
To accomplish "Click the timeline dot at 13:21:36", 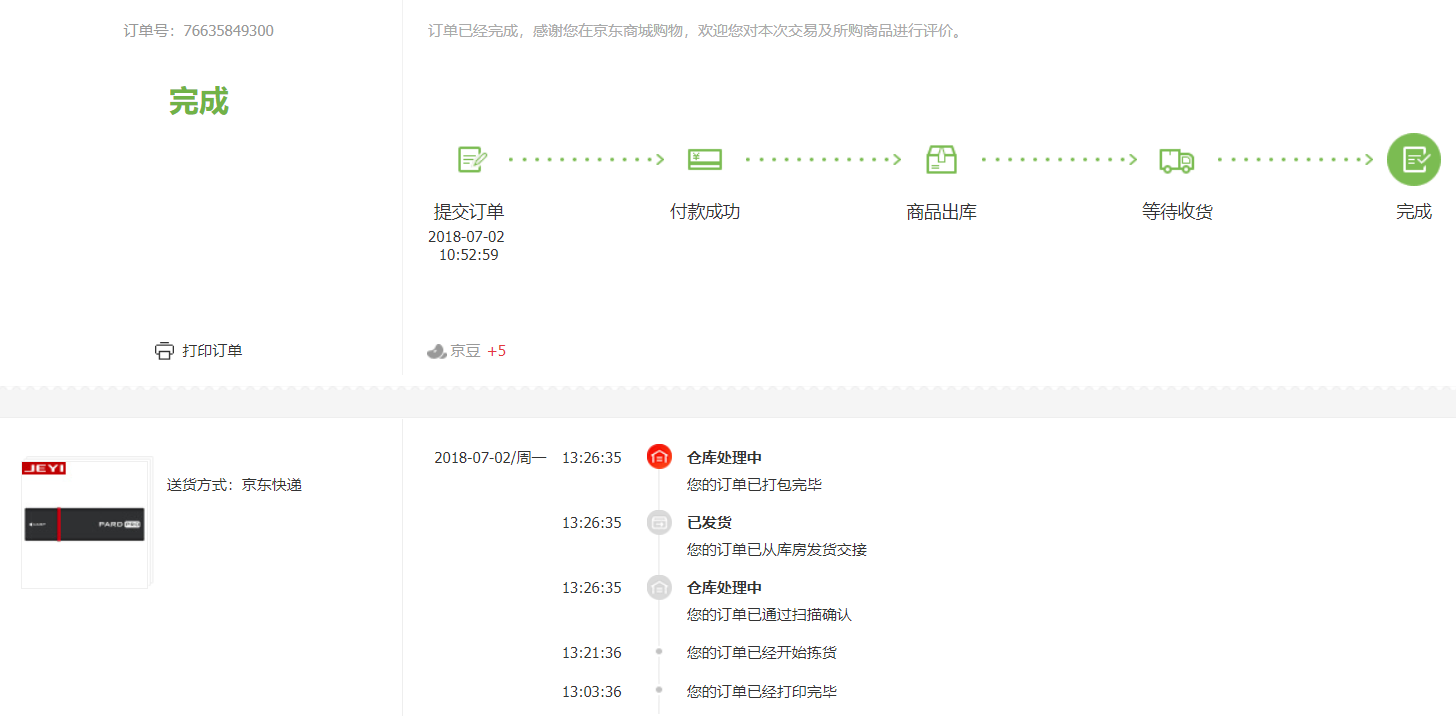I will 659,652.
